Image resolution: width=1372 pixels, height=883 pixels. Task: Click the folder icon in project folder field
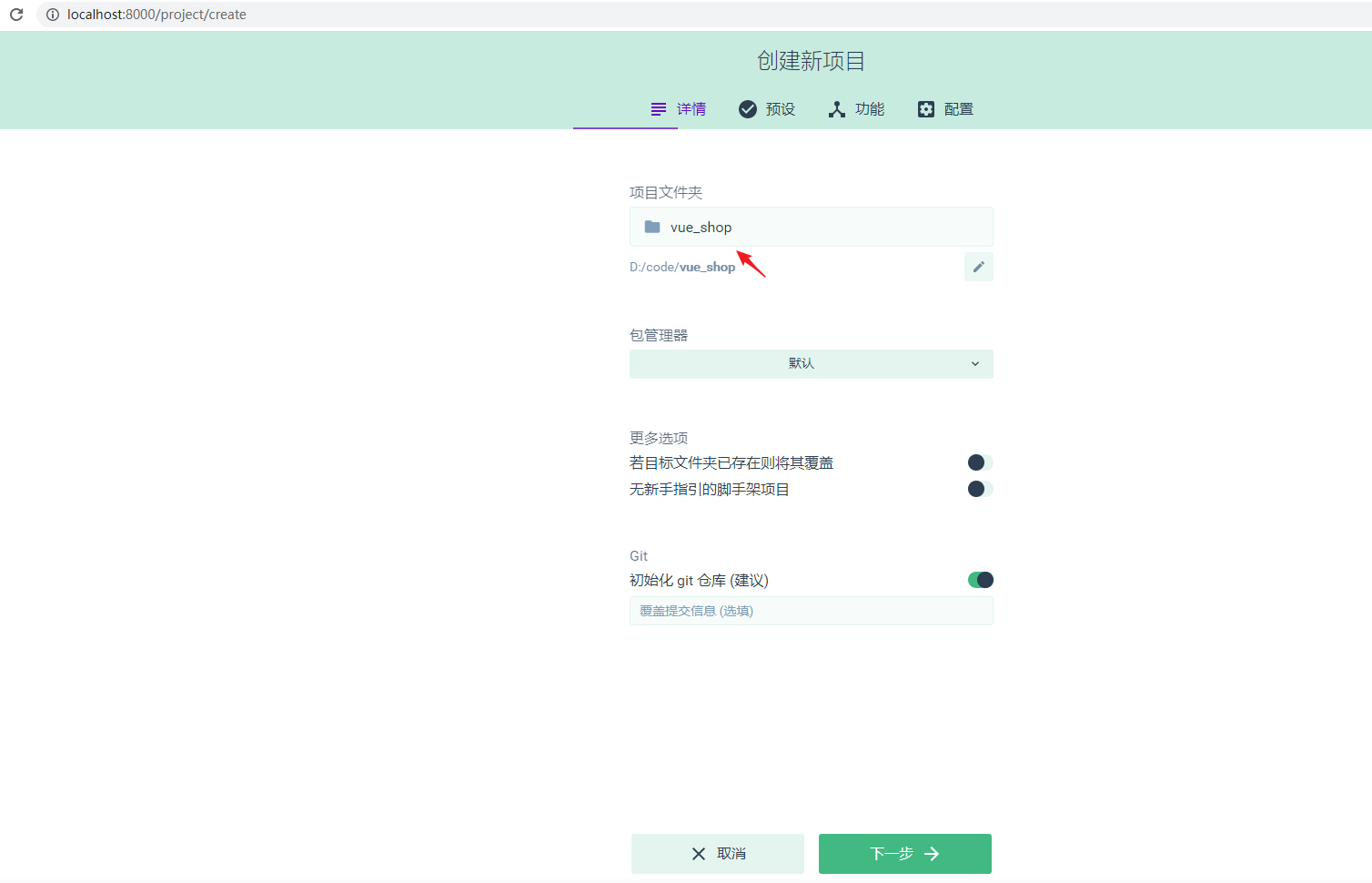652,227
